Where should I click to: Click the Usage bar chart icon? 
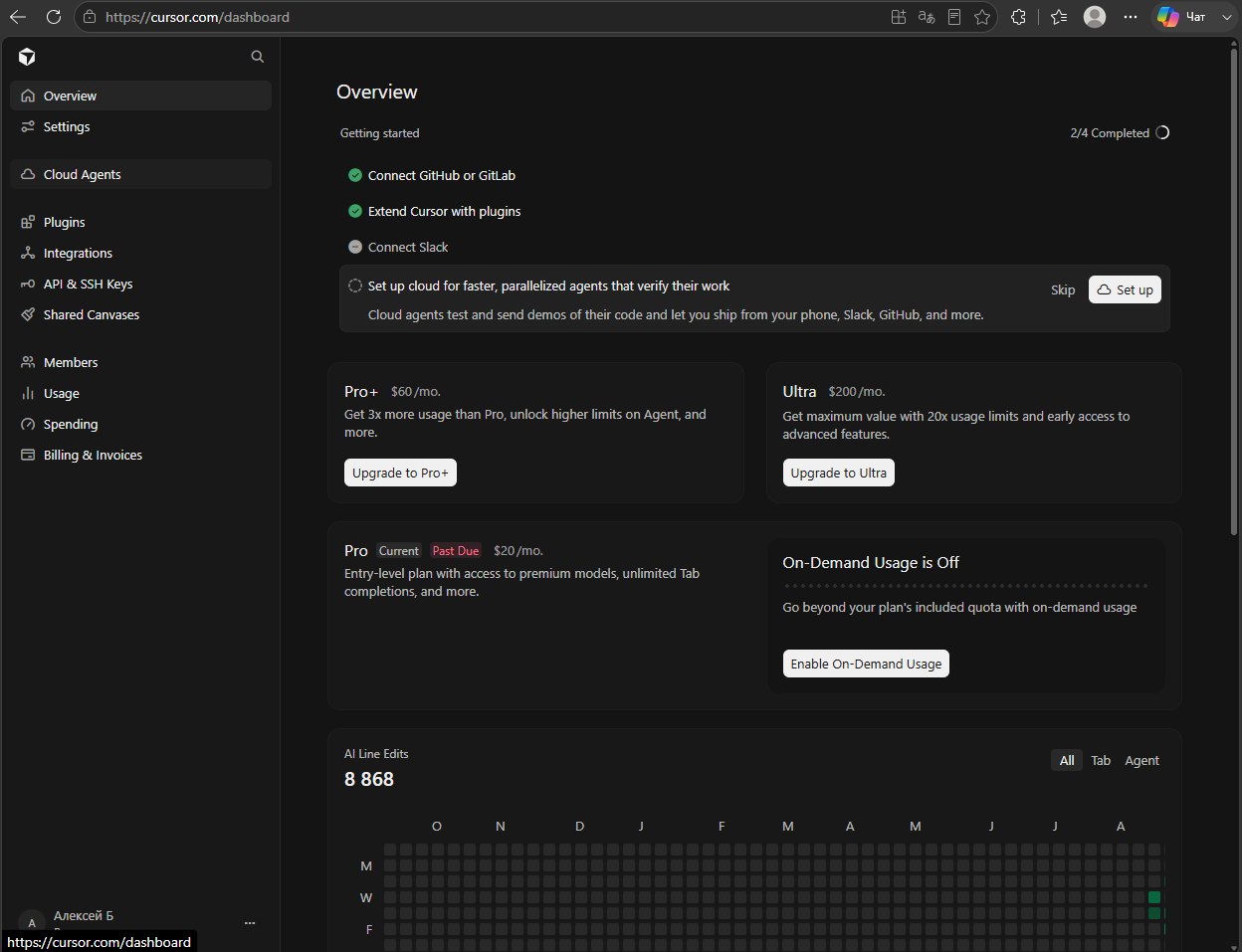click(x=28, y=393)
